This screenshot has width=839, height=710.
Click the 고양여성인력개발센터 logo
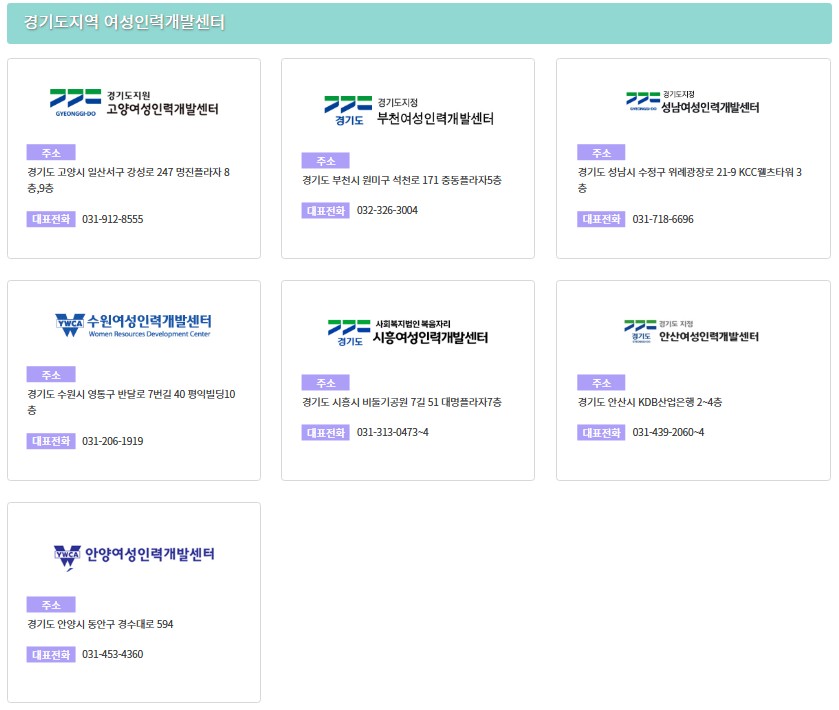pyautogui.click(x=134, y=103)
